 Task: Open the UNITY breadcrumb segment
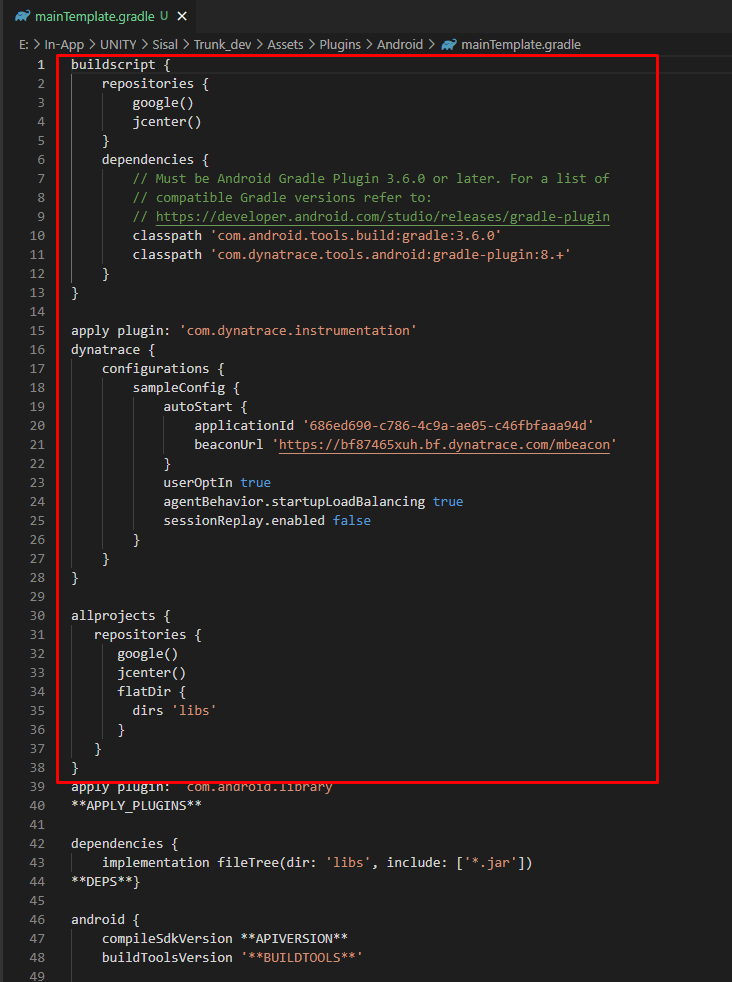118,44
